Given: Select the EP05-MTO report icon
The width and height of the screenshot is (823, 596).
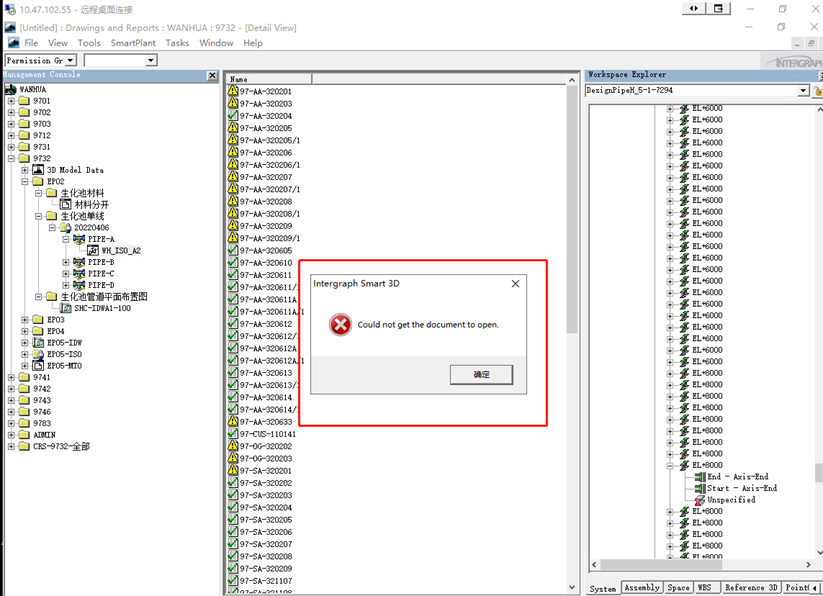Looking at the screenshot, I should (38, 366).
